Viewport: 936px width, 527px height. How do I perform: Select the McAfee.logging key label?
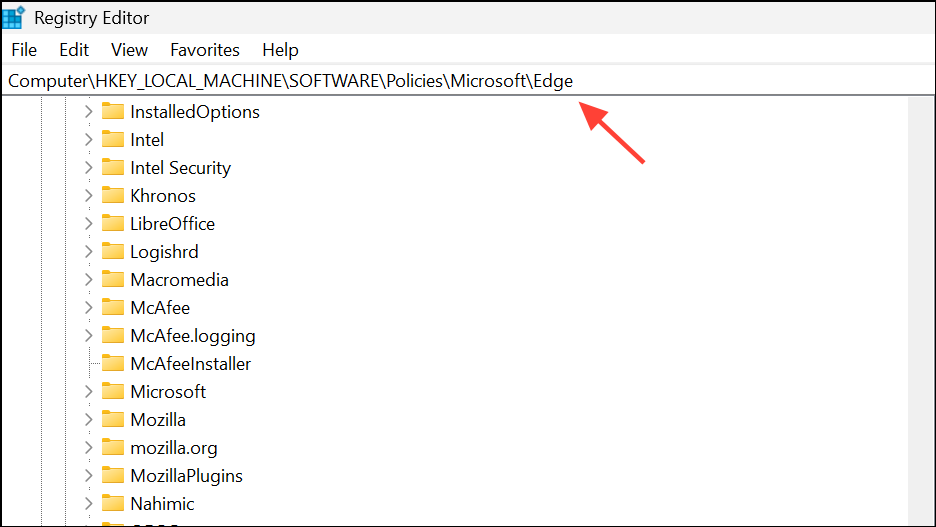tap(192, 336)
